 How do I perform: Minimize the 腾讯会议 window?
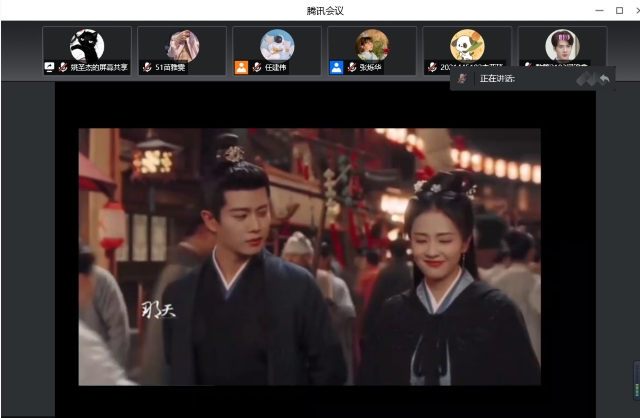(599, 11)
